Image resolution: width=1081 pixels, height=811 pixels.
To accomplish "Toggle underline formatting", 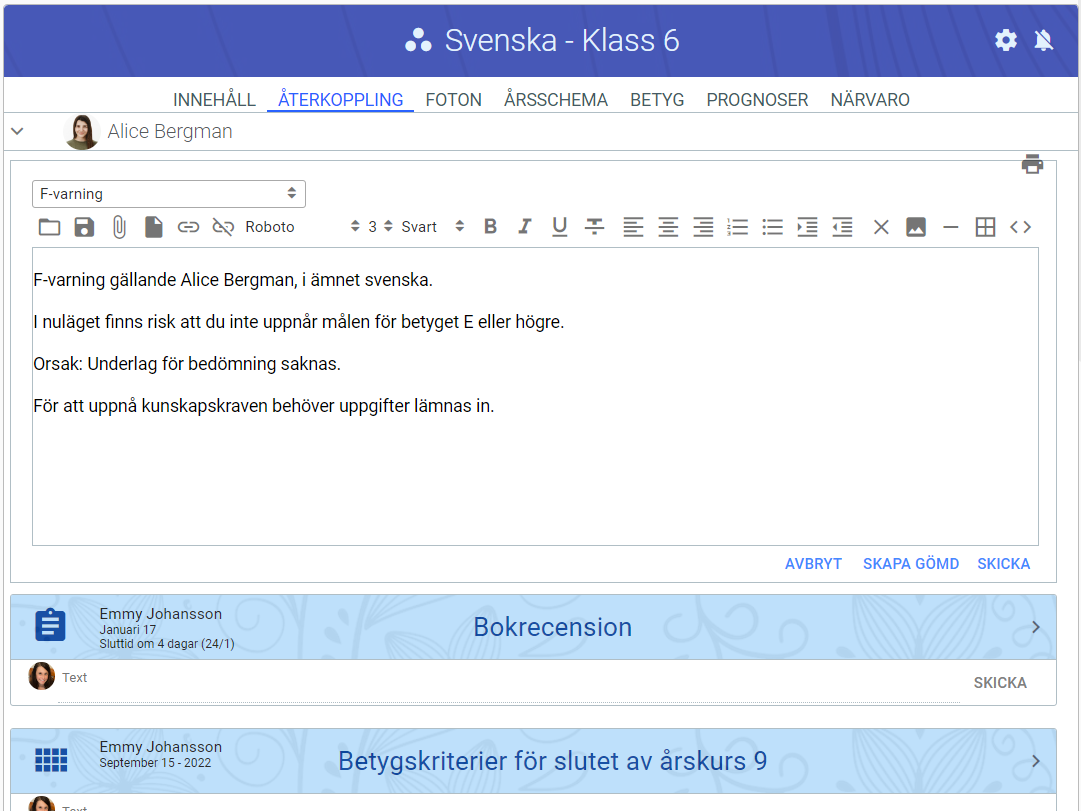I will [x=559, y=227].
